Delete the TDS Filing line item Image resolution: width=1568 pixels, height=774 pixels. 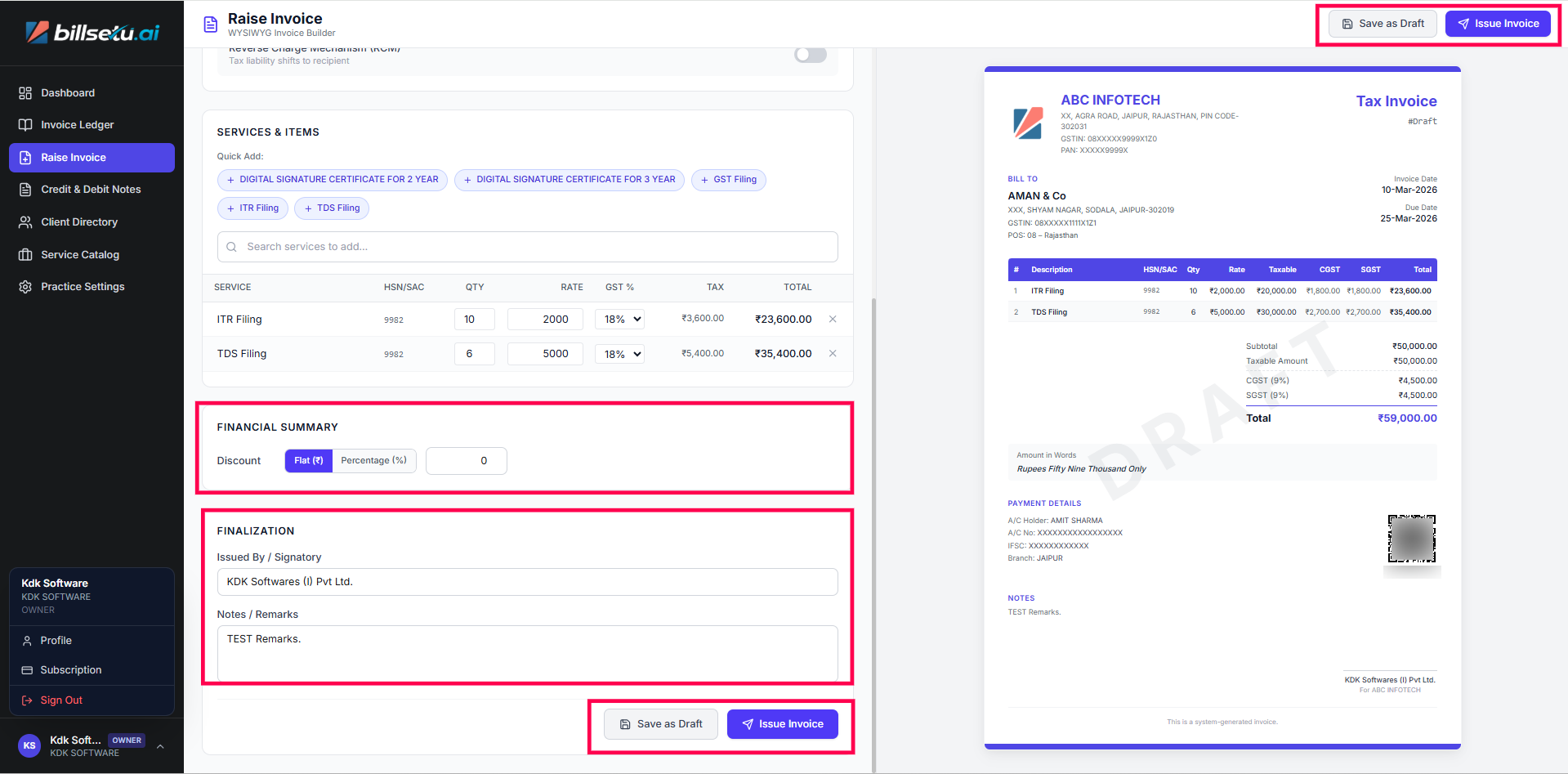coord(833,354)
